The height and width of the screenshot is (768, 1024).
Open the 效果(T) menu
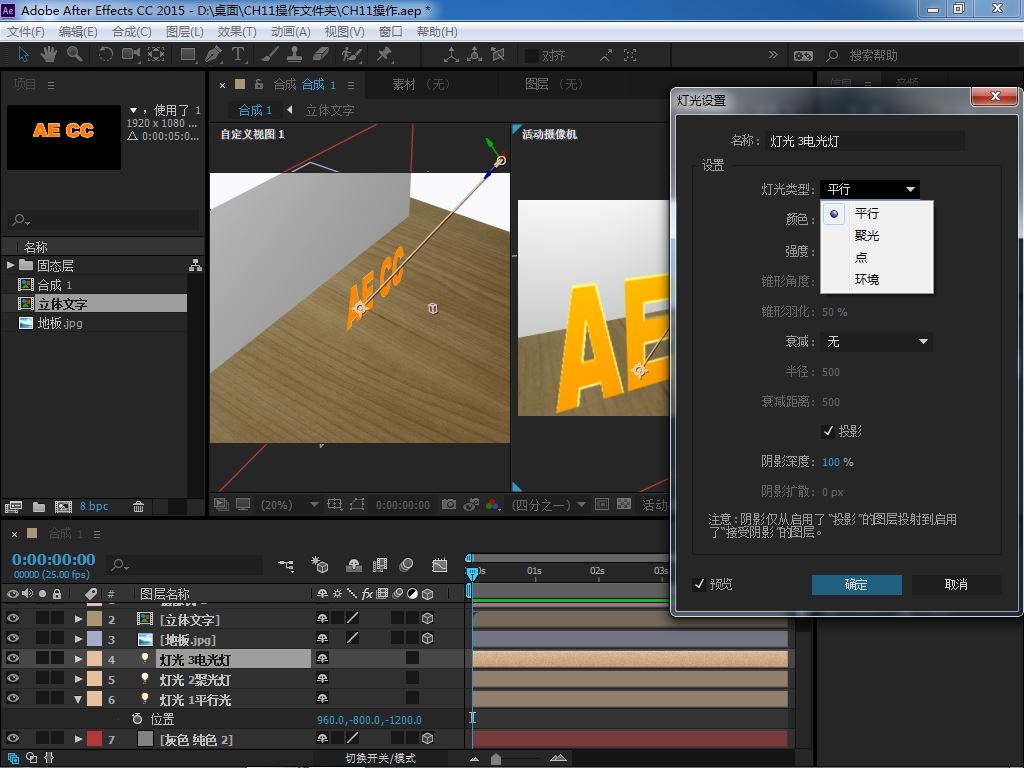(x=236, y=31)
